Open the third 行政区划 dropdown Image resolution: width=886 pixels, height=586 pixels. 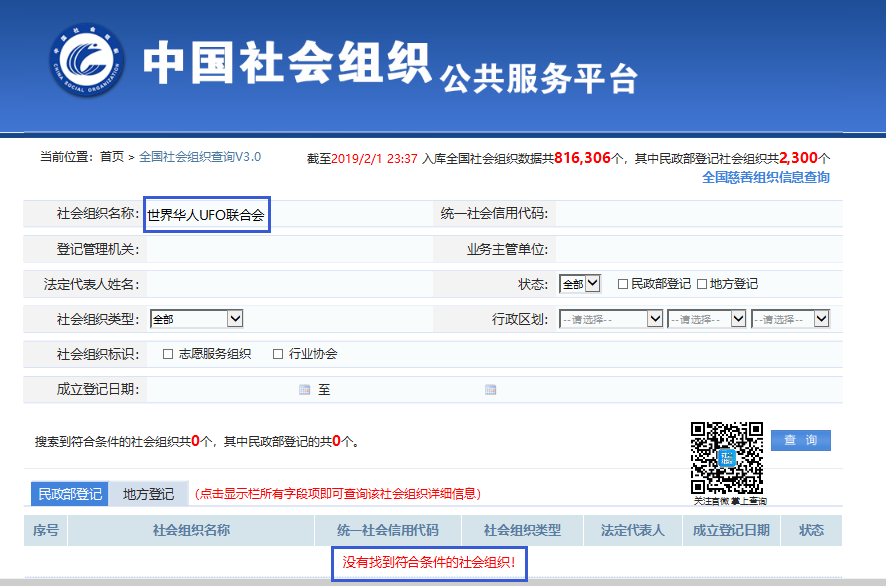(791, 319)
